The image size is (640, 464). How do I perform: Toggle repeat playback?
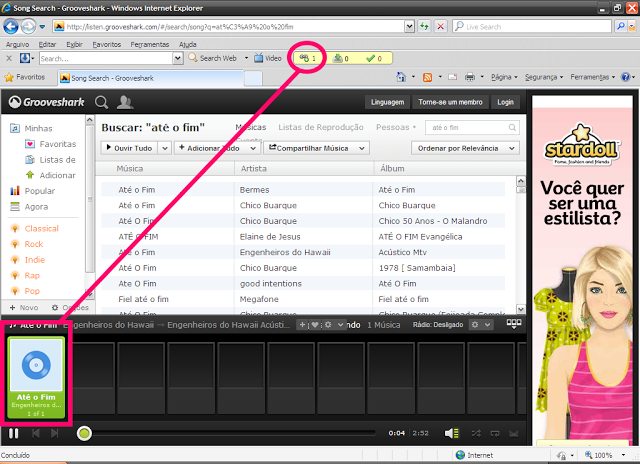coord(495,433)
